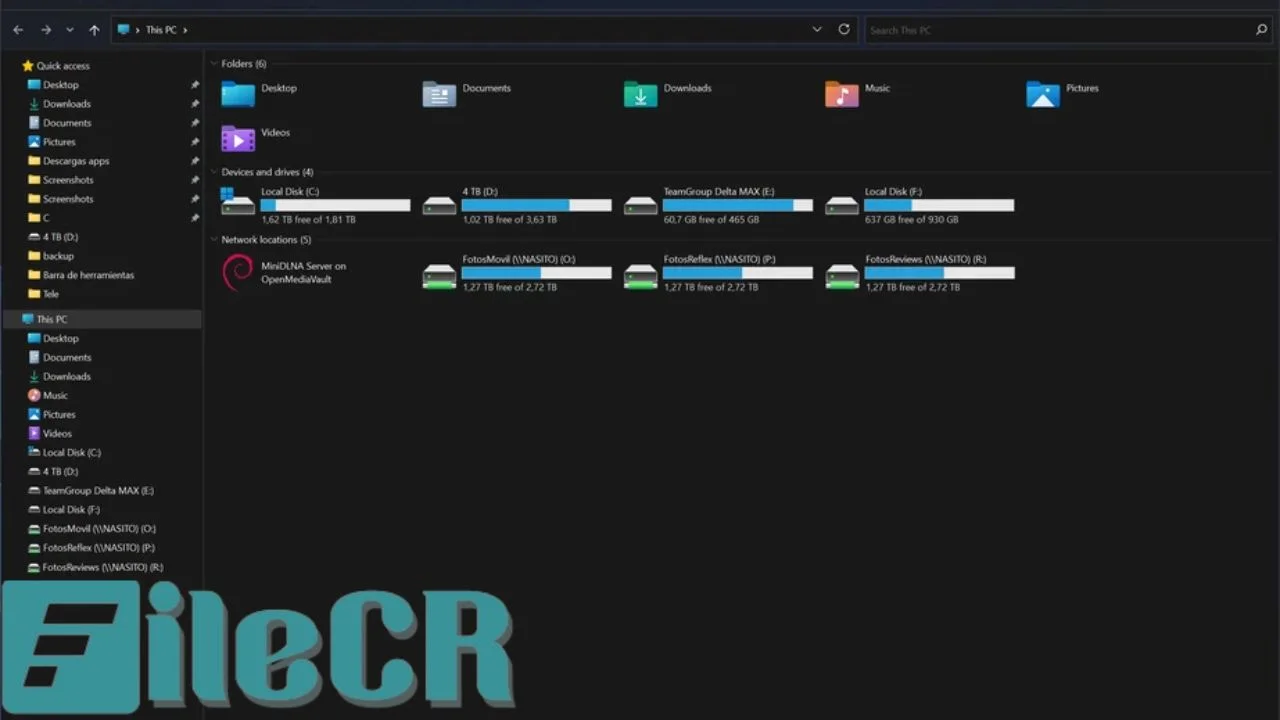Open FotosReviews (\\NASITO) (R:) in sidebar
Screen dimensions: 1280x720
(103, 567)
